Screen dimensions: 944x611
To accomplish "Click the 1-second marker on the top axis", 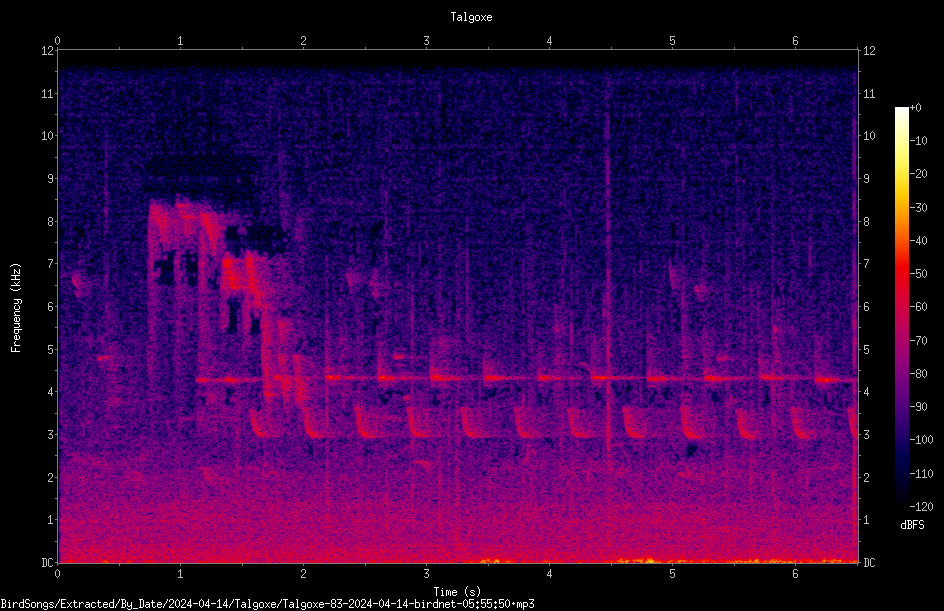I will [180, 41].
